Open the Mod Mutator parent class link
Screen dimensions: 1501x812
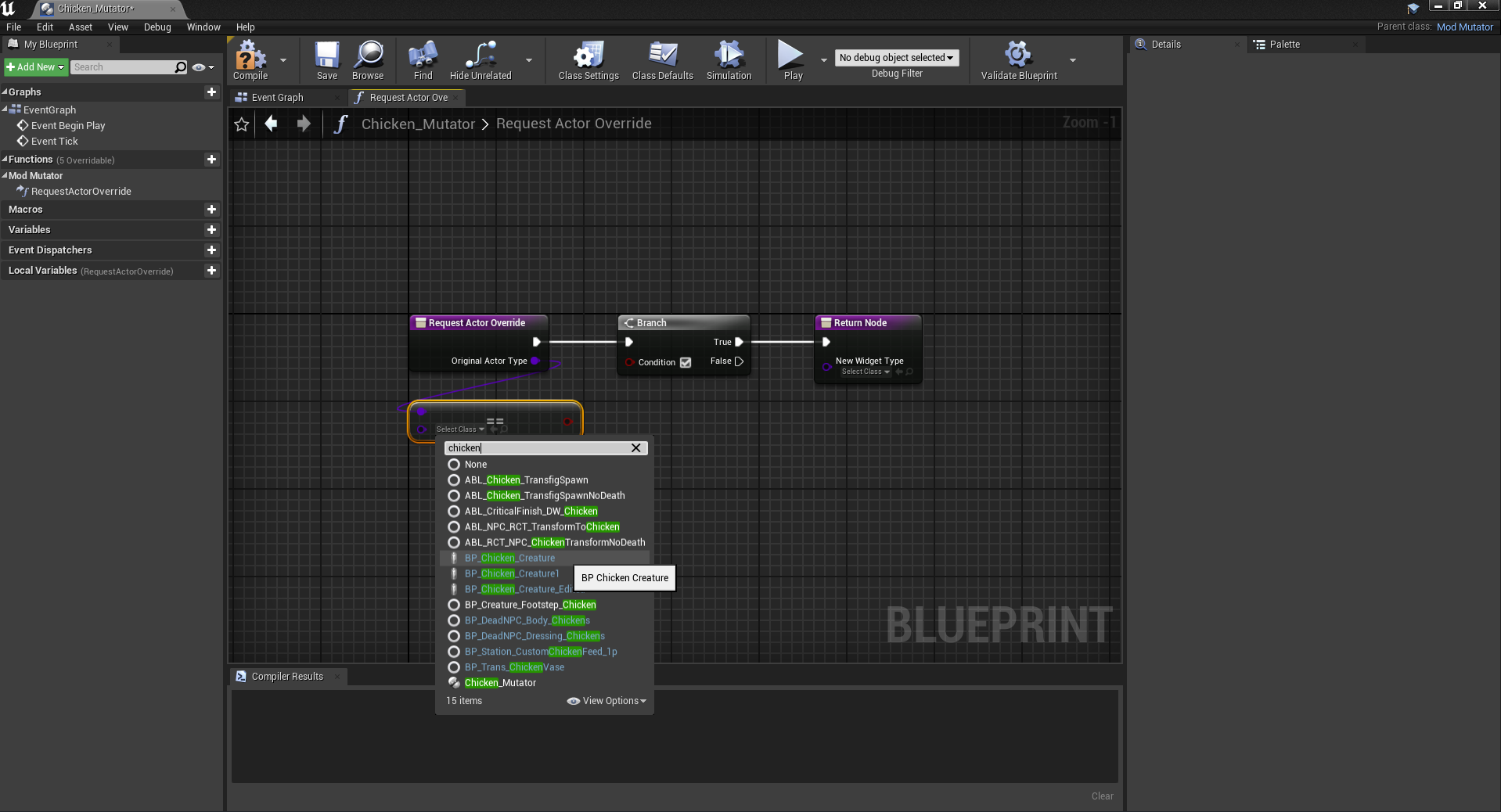pos(1465,27)
